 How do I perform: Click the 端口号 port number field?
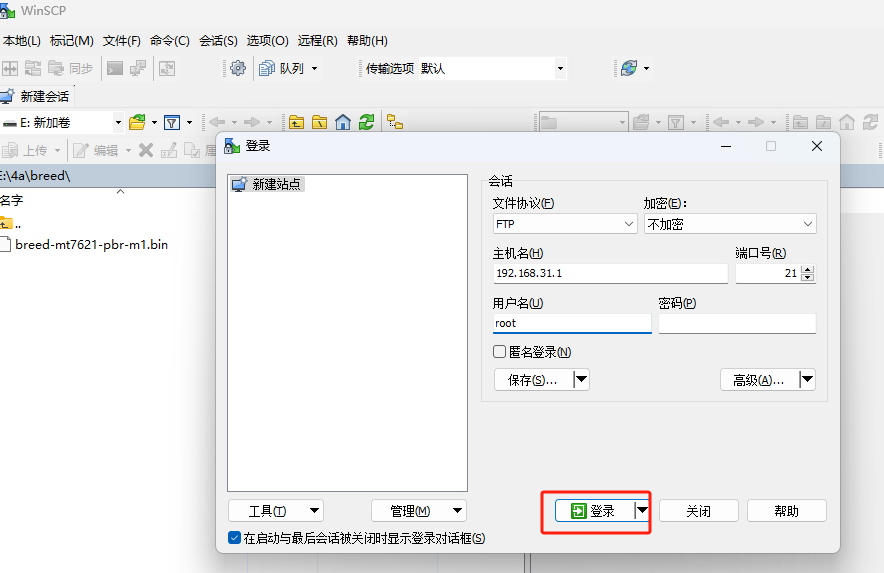pos(768,274)
